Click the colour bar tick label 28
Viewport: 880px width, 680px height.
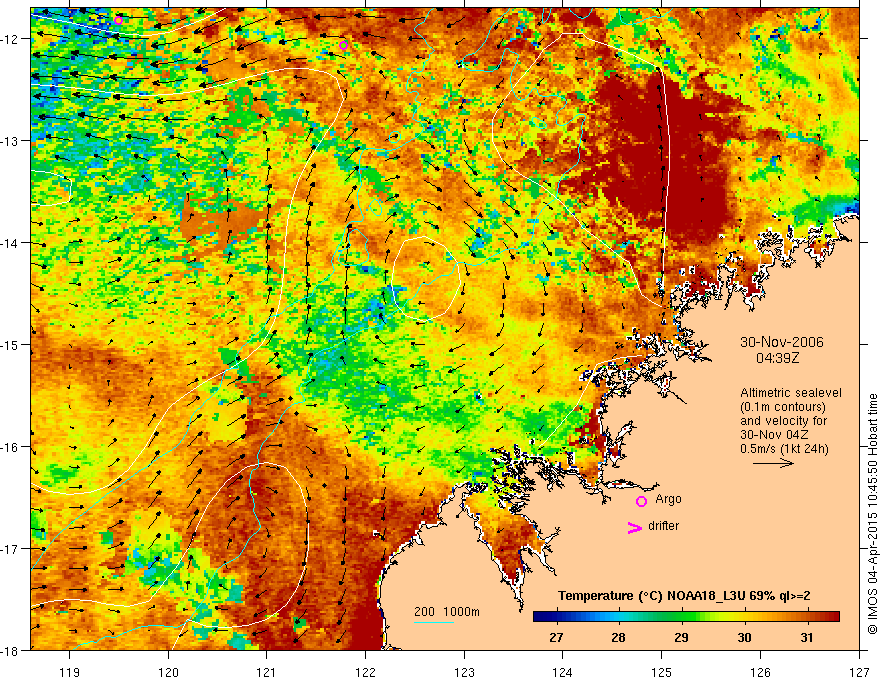coord(618,638)
